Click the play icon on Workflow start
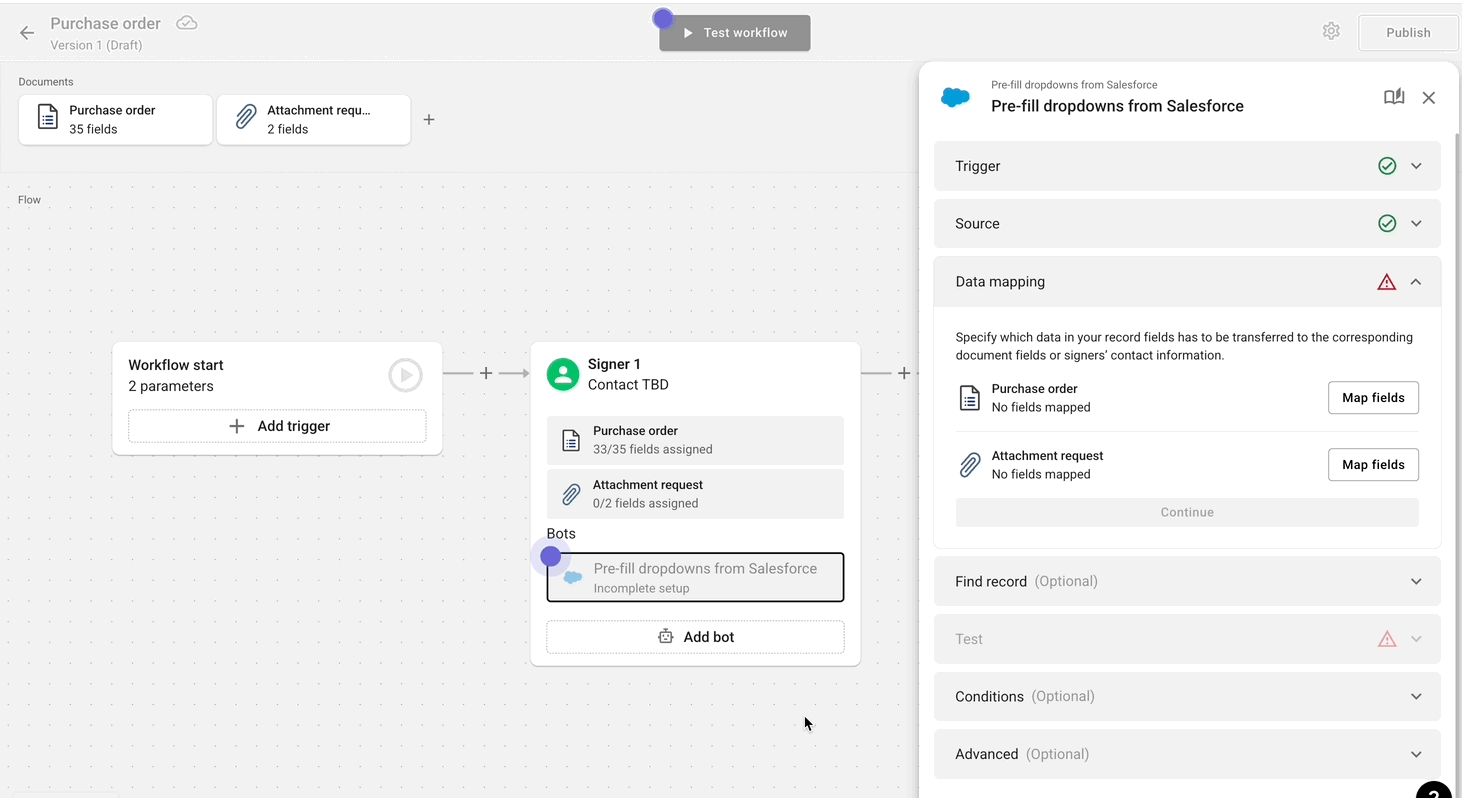Image resolution: width=1462 pixels, height=798 pixels. (404, 375)
